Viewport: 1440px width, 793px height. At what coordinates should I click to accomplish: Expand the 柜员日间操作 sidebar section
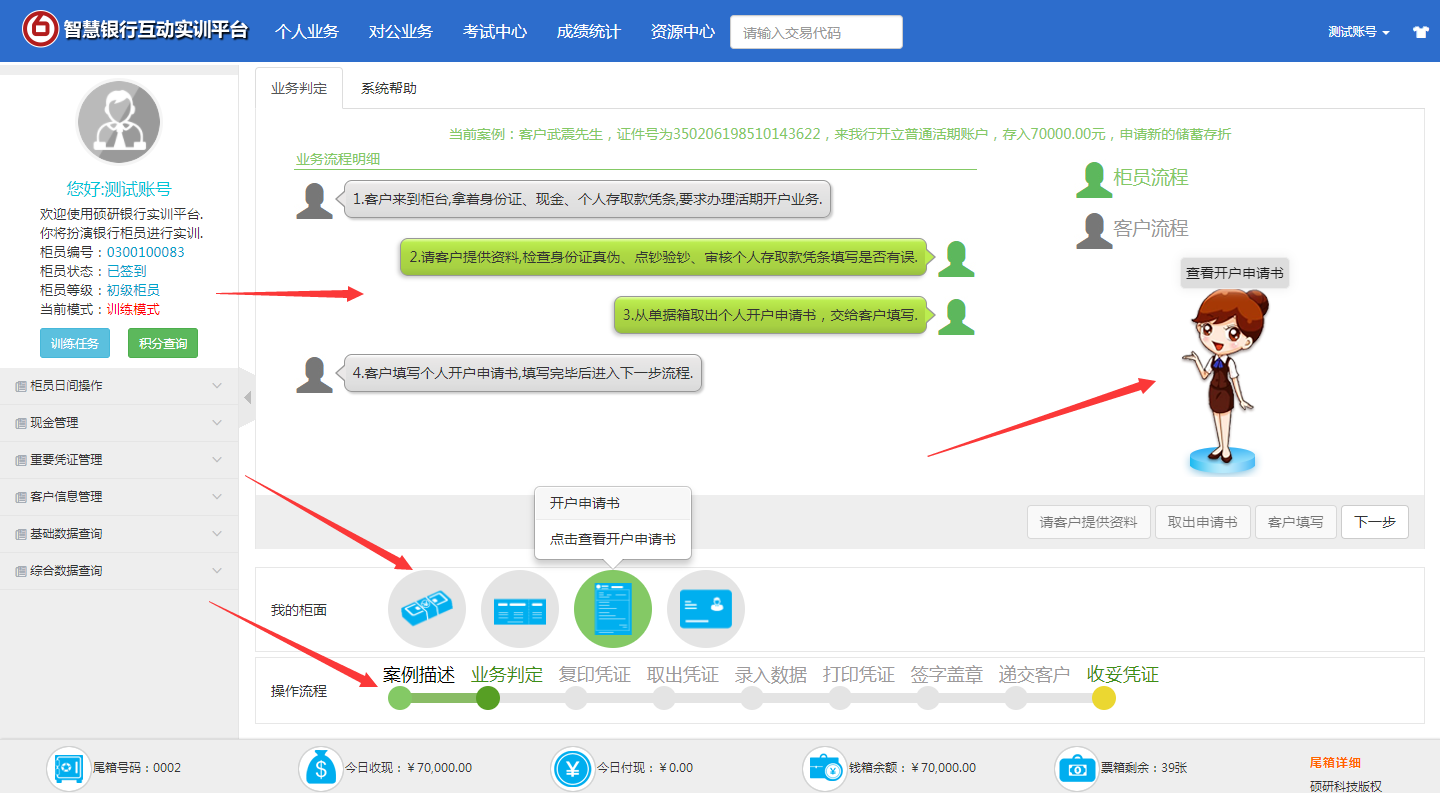pyautogui.click(x=119, y=386)
